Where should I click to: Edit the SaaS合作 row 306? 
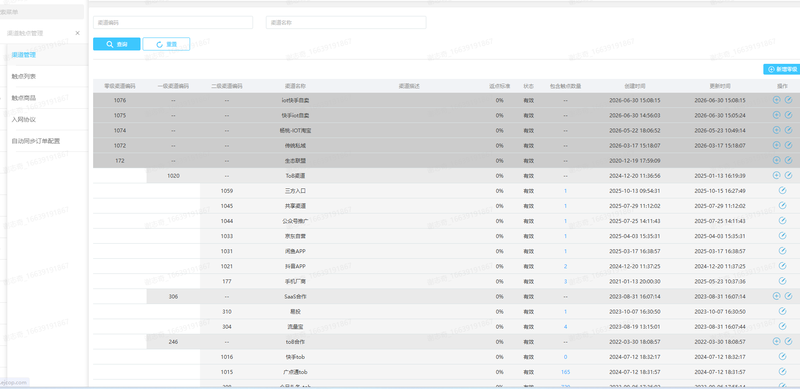(x=788, y=296)
